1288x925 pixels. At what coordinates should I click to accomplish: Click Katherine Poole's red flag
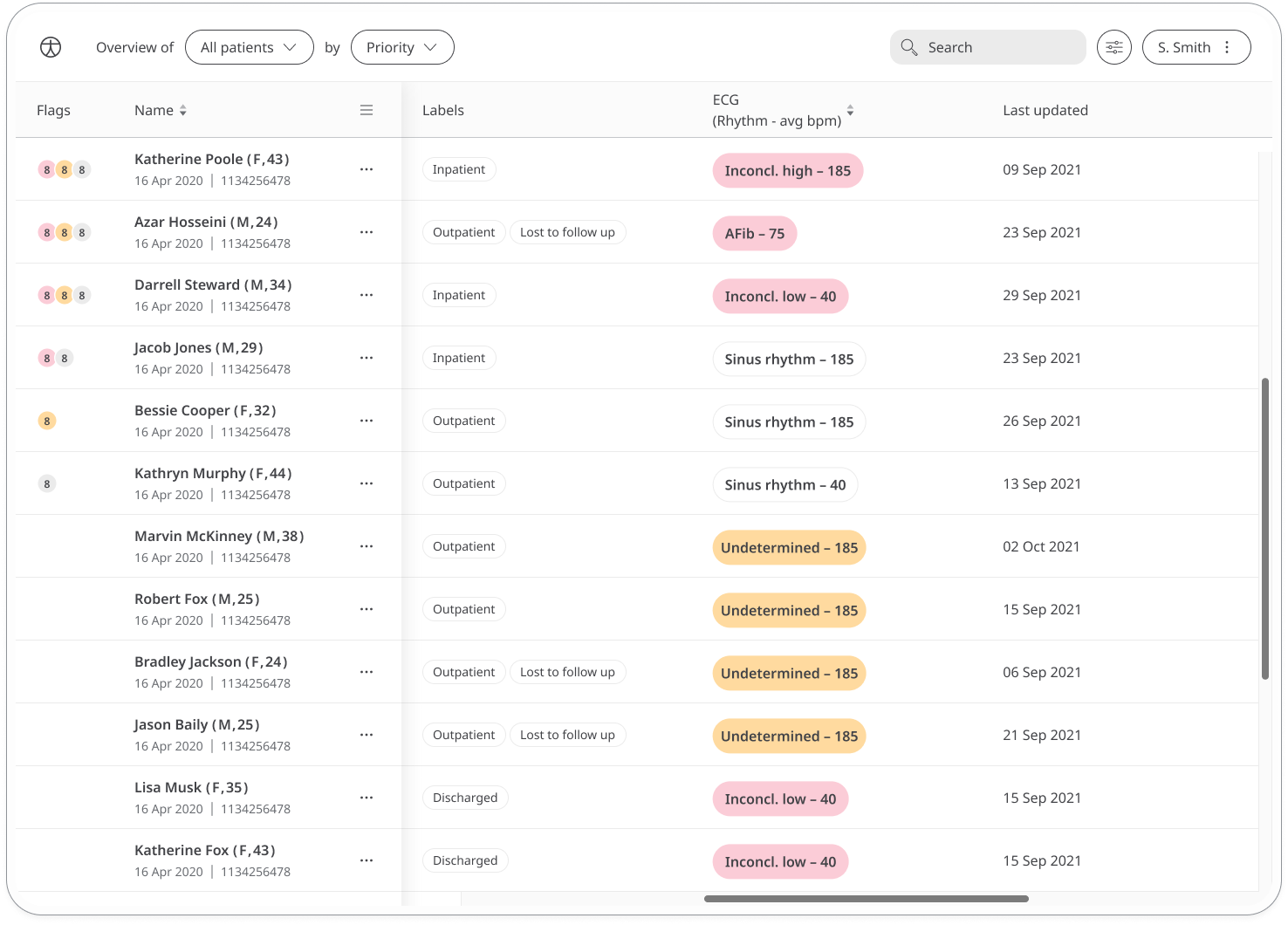(x=47, y=170)
